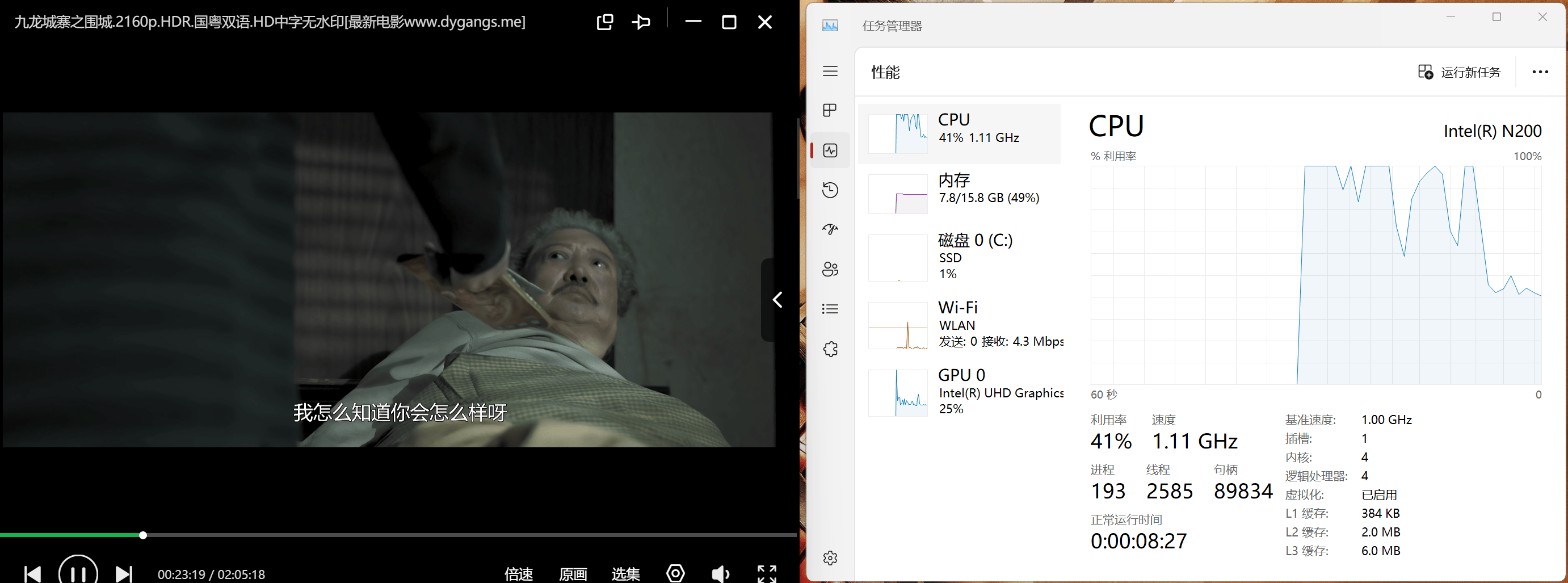
Task: Click the Task Manager app icon
Action: [830, 26]
